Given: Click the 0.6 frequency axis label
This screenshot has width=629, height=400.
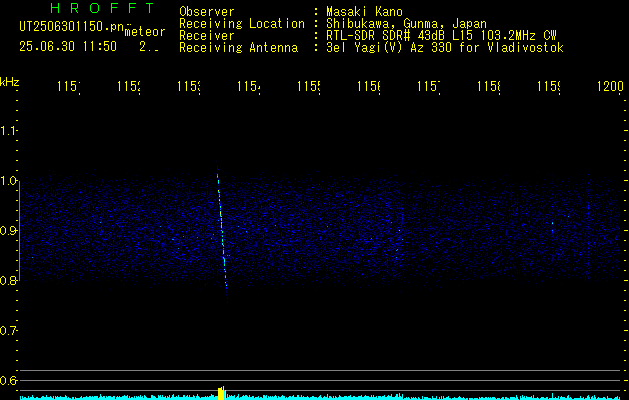Looking at the screenshot, I should pyautogui.click(x=8, y=380).
